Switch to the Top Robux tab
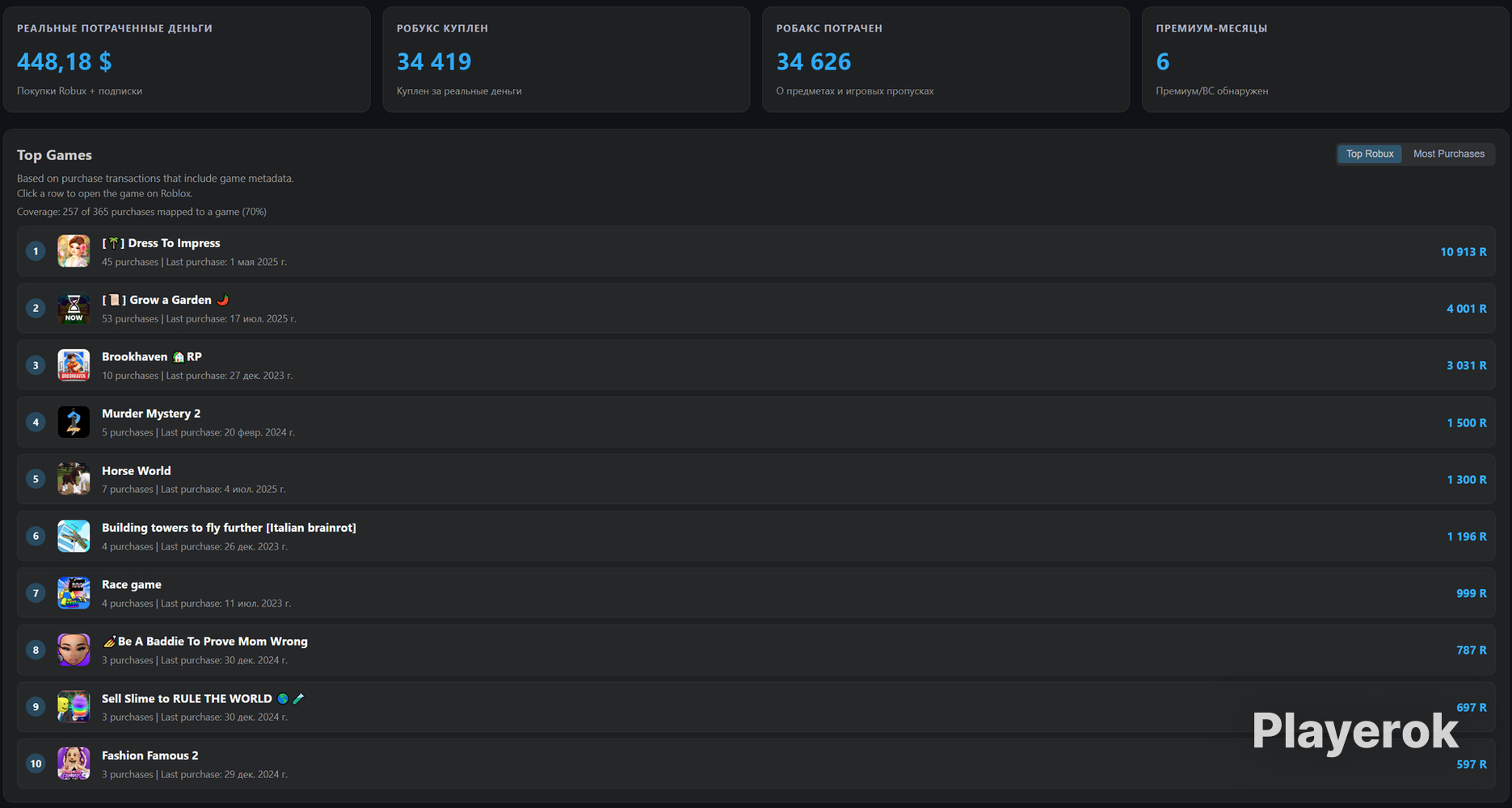Viewport: 1512px width, 808px height. [x=1370, y=154]
